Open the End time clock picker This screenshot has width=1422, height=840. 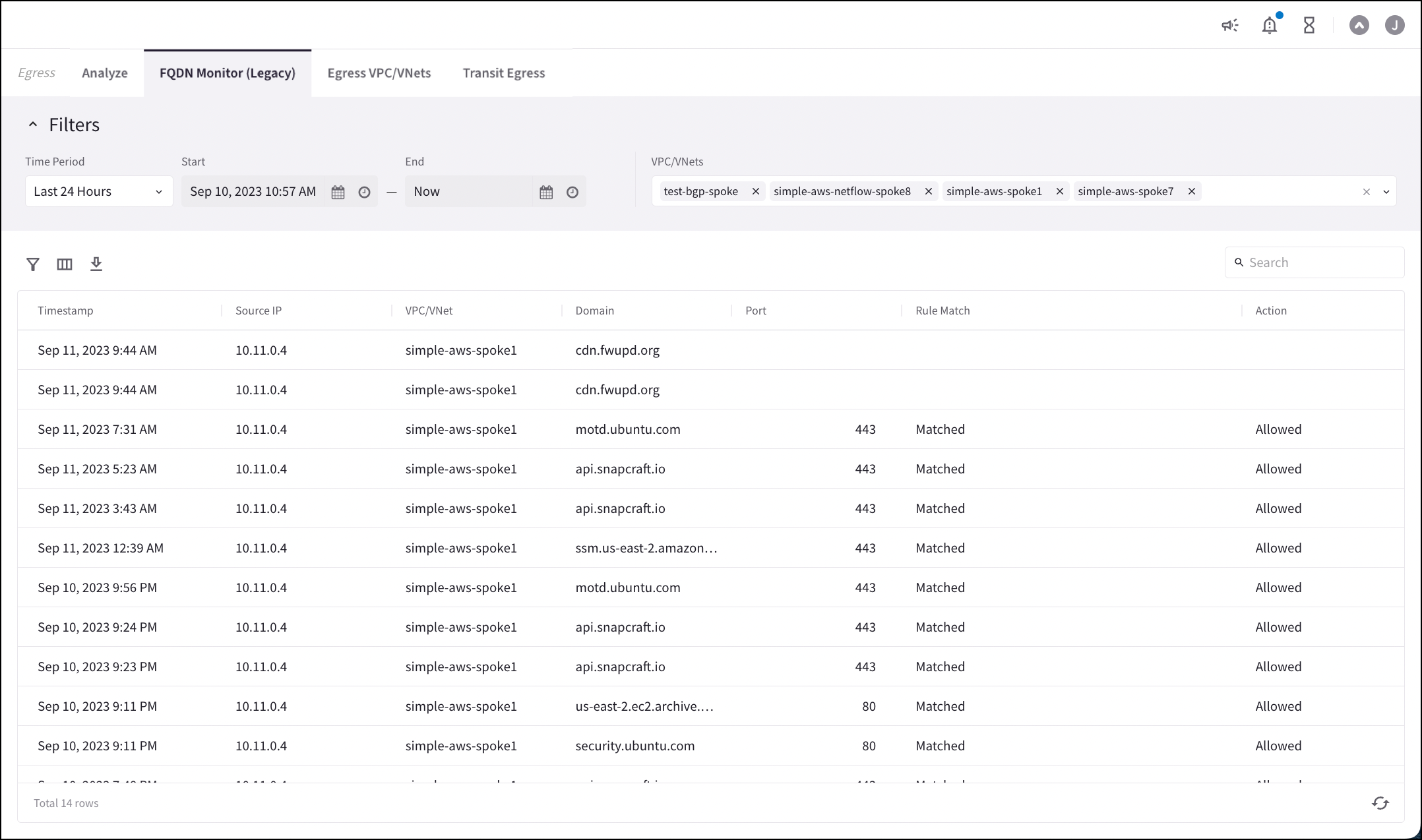[x=572, y=192]
